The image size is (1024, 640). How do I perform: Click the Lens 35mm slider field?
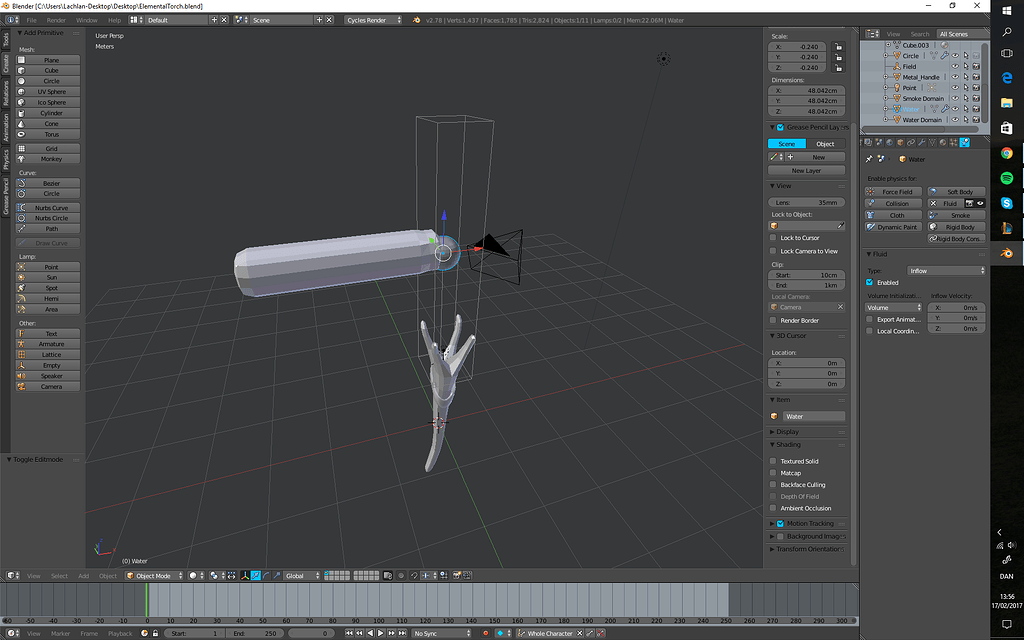click(x=807, y=202)
